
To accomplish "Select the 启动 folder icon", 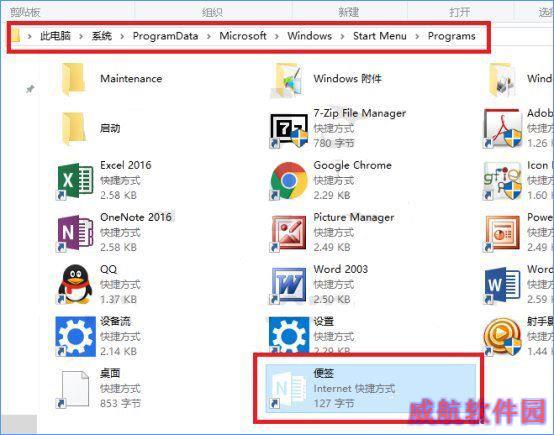I will [73, 129].
